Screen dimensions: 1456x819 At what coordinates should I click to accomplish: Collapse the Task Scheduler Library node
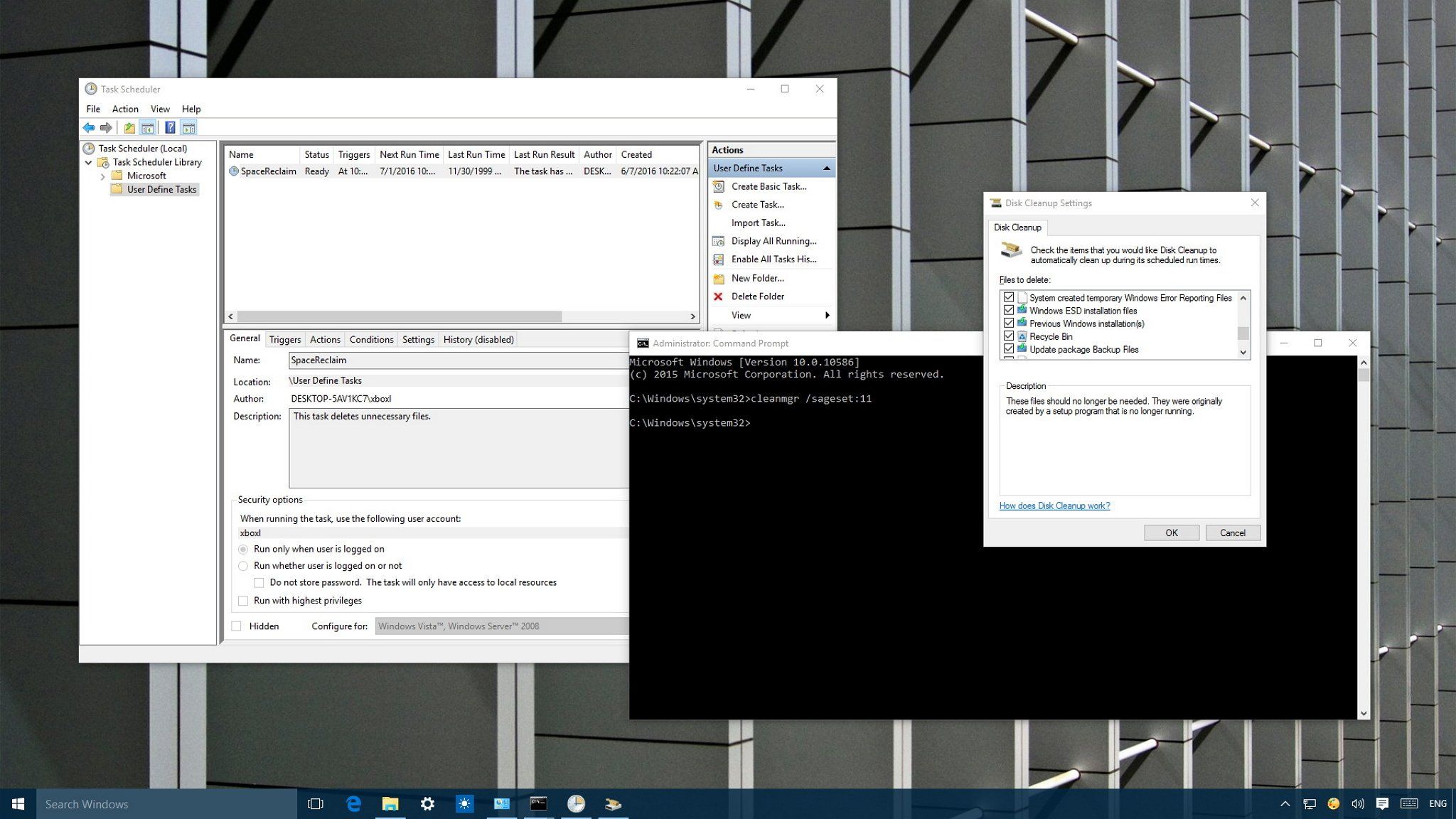pyautogui.click(x=89, y=163)
